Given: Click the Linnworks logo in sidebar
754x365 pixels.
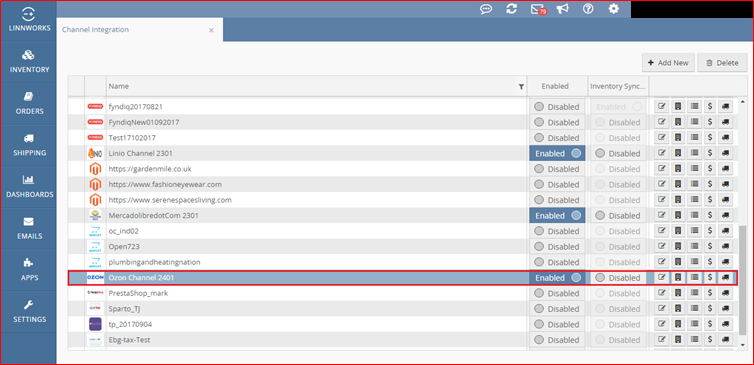Looking at the screenshot, I should (28, 19).
